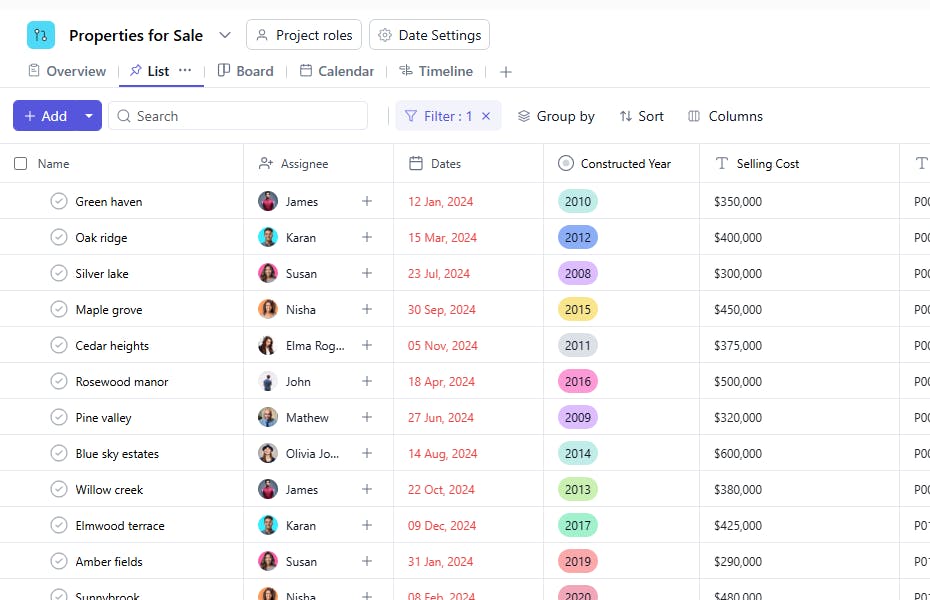
Task: Open the Group by menu
Action: coord(556,116)
